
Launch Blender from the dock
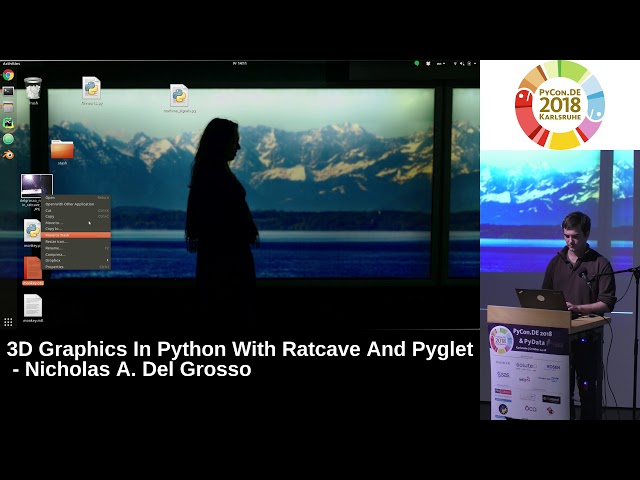coord(8,155)
